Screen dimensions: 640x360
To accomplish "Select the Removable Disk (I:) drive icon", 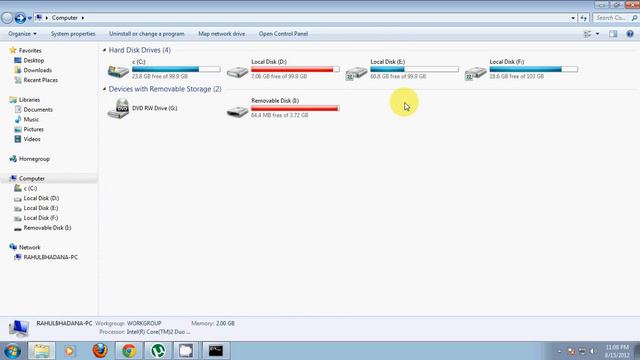I will pos(237,111).
